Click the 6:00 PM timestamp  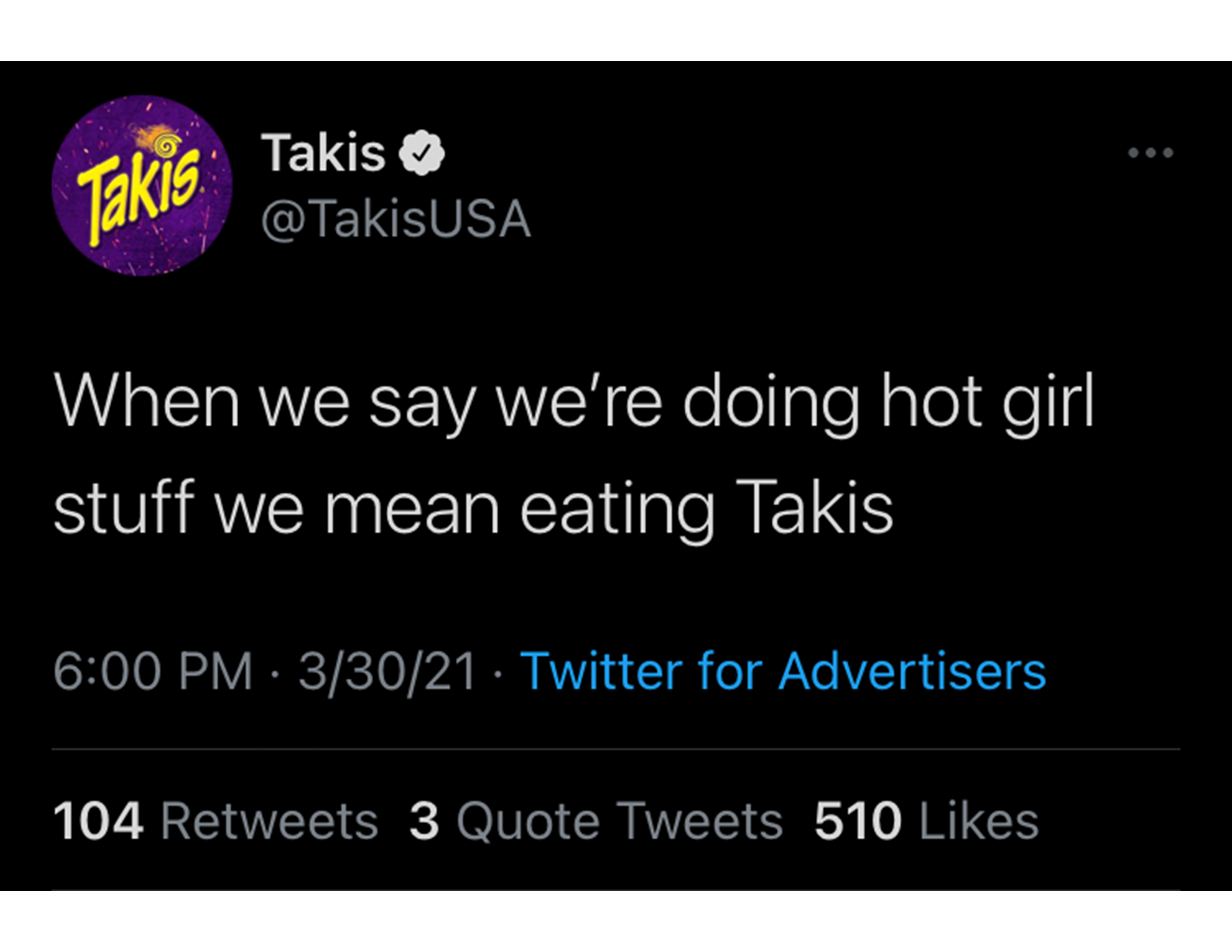pos(152,671)
